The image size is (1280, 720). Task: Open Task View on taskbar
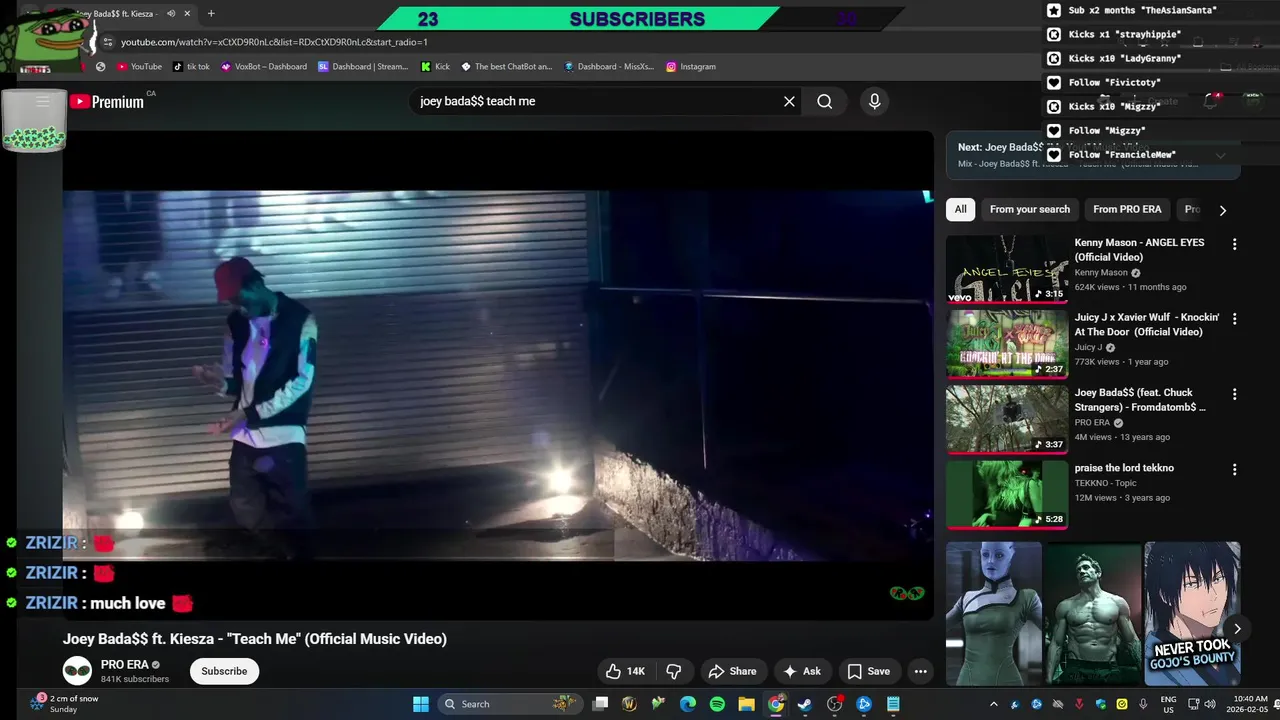[x=600, y=704]
